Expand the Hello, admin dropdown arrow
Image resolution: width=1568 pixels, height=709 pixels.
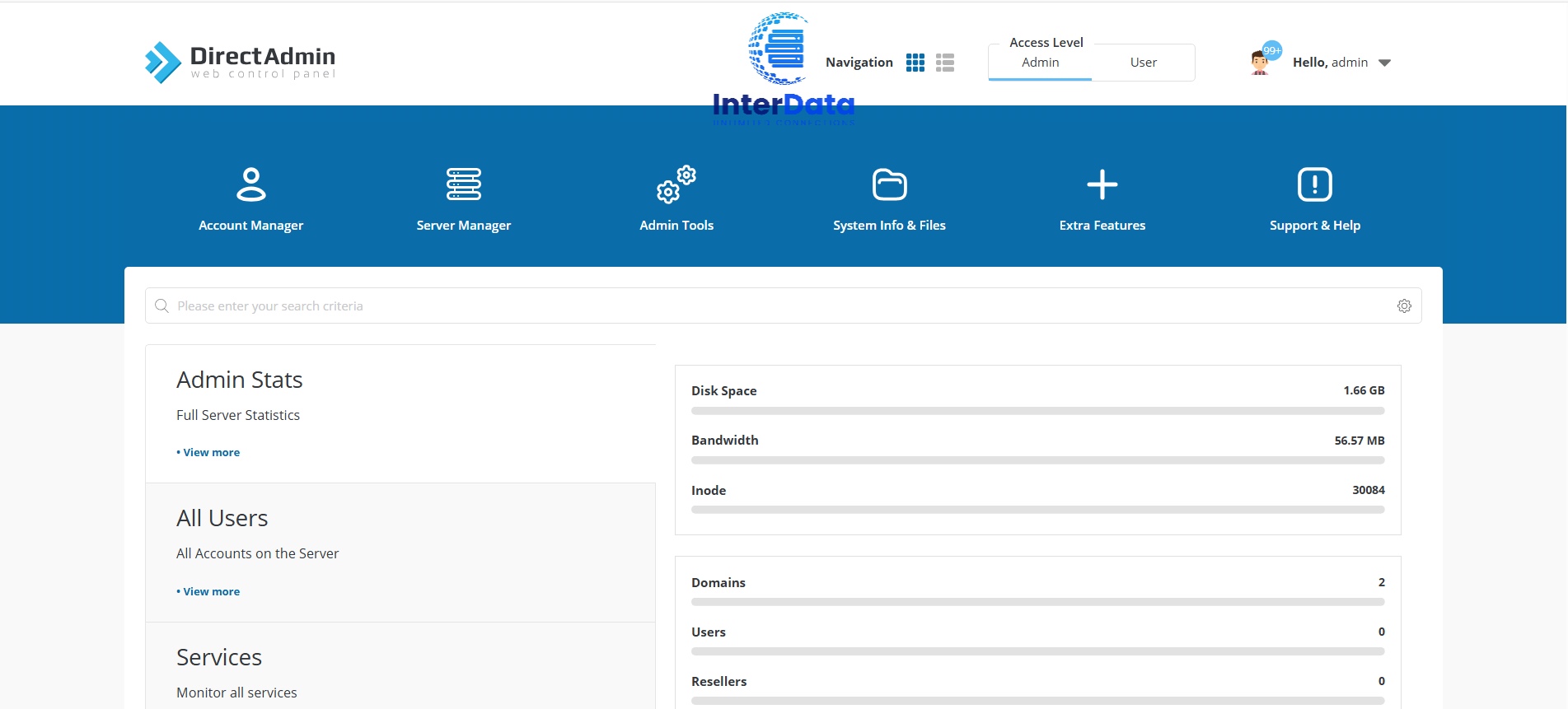pyautogui.click(x=1384, y=63)
